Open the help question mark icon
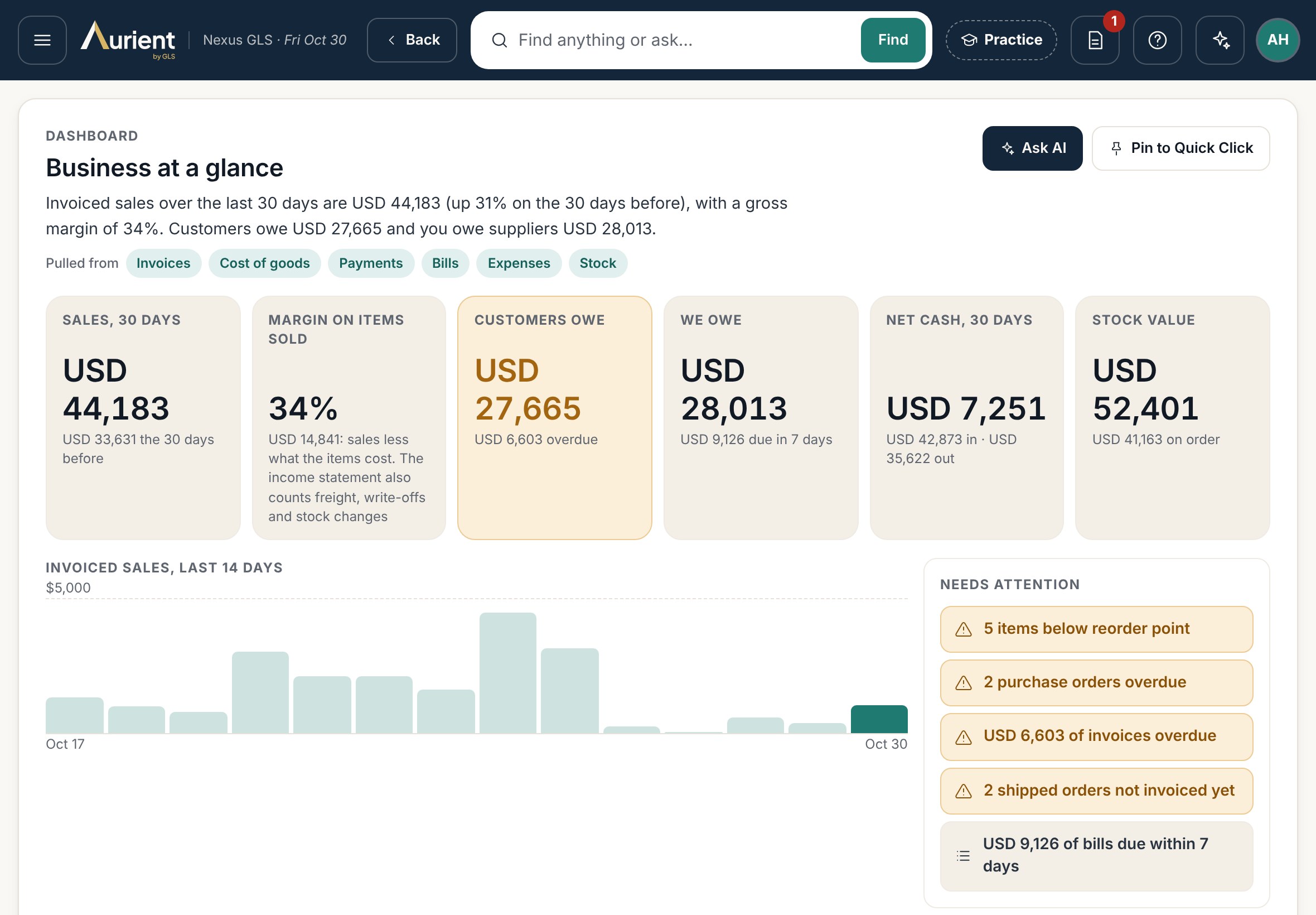The height and width of the screenshot is (915, 1316). click(x=1157, y=40)
